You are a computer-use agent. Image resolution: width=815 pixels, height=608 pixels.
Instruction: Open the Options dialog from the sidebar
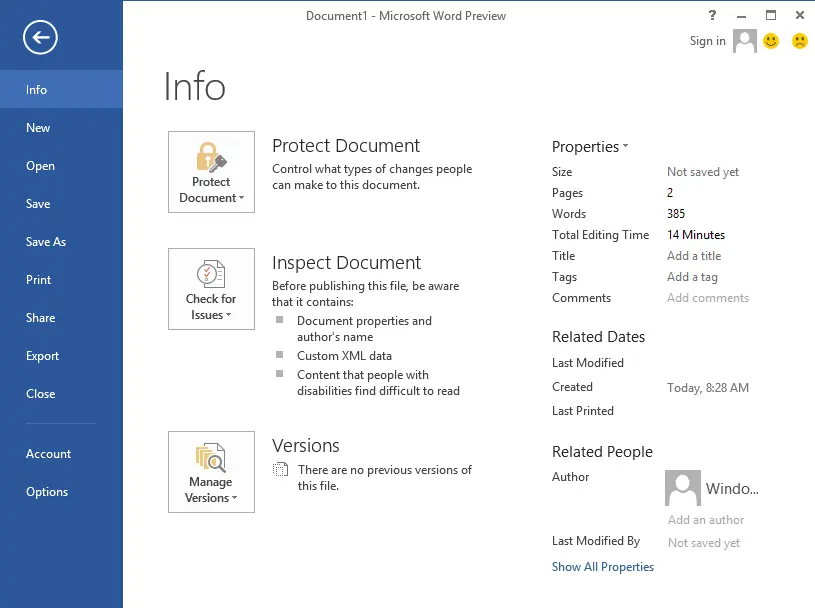point(46,492)
